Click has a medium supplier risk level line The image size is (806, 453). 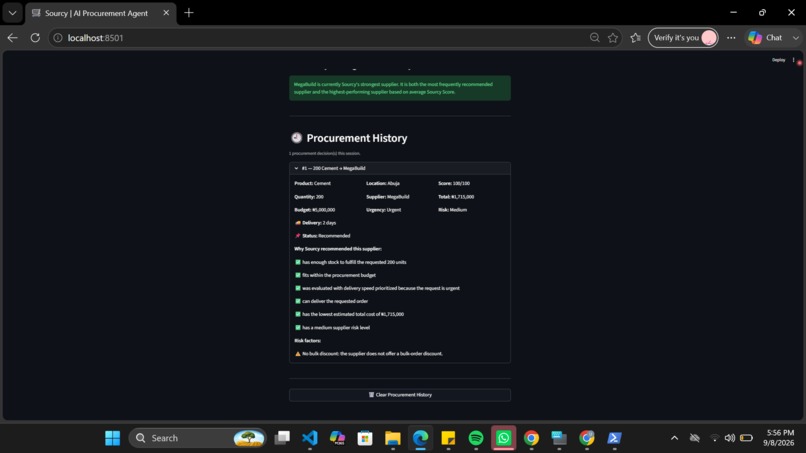pyautogui.click(x=332, y=328)
